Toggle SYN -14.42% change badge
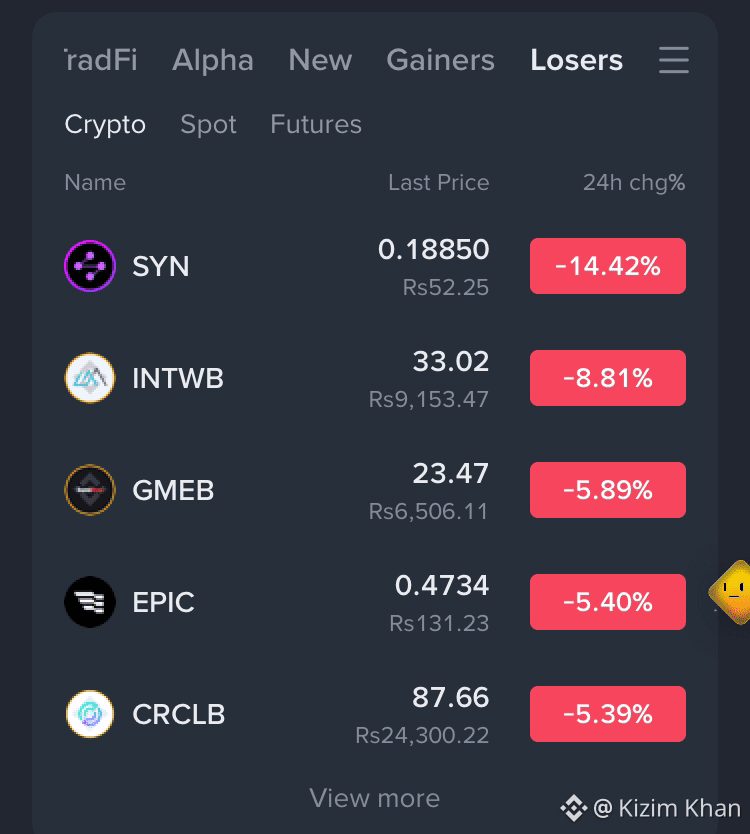750x834 pixels. point(607,266)
